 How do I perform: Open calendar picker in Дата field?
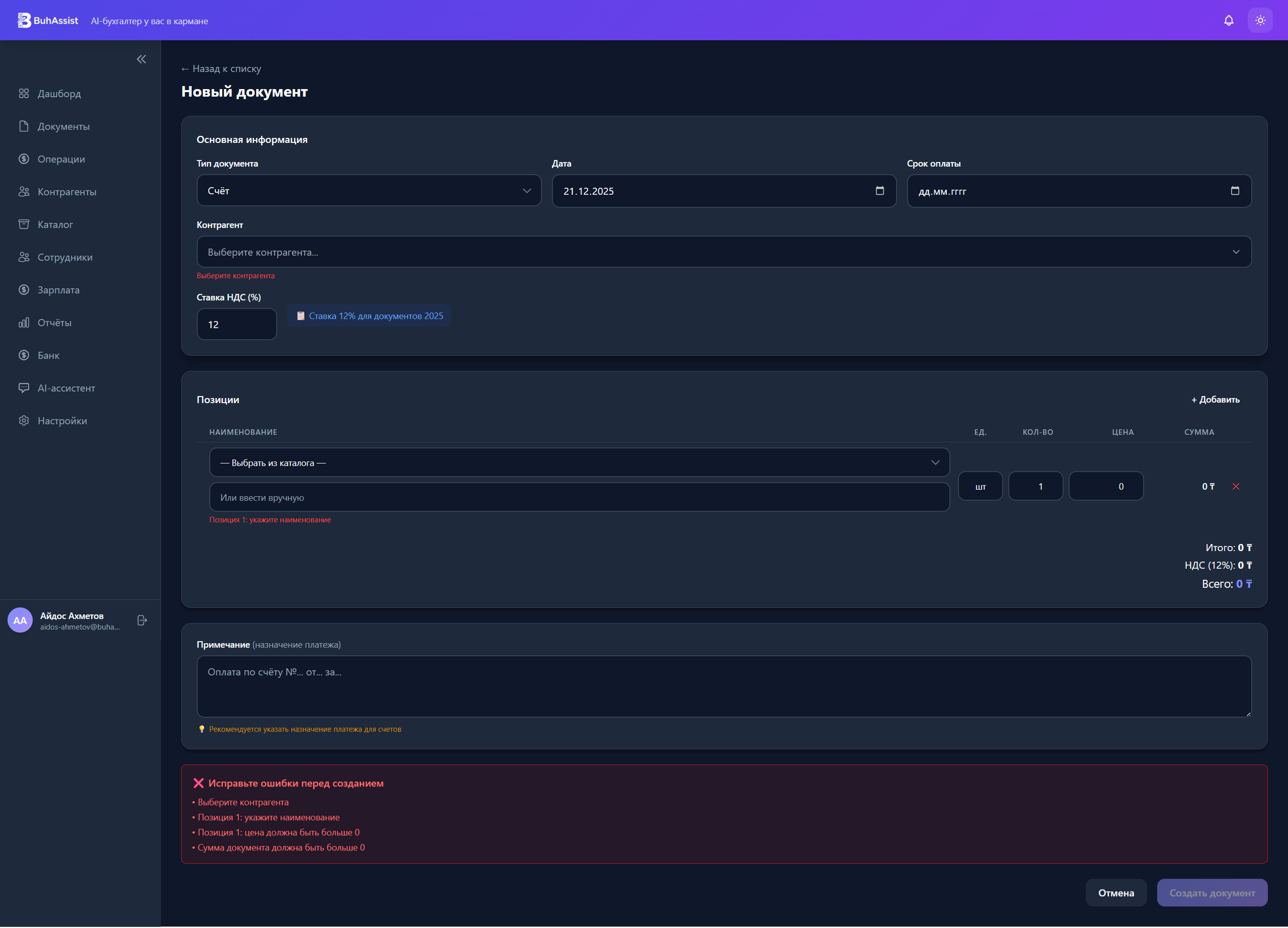tap(879, 191)
